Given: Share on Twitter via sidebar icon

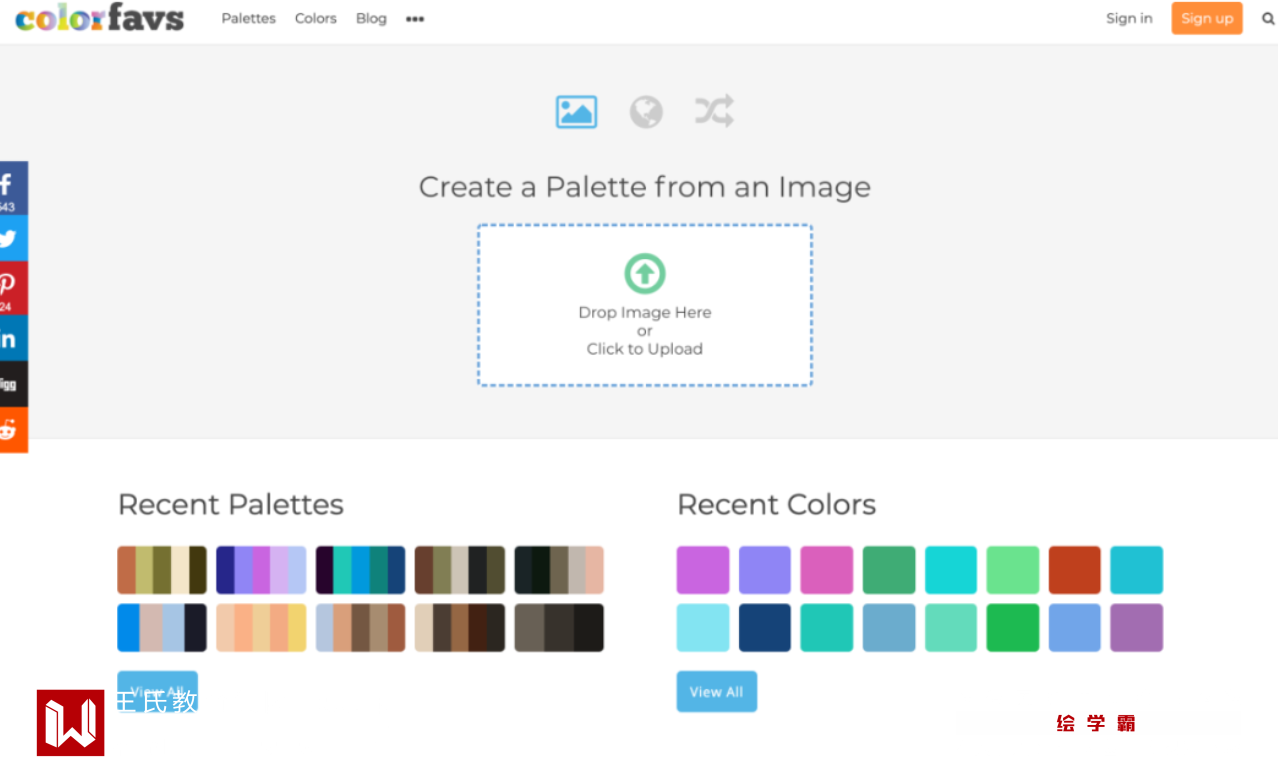Looking at the screenshot, I should pyautogui.click(x=10, y=239).
